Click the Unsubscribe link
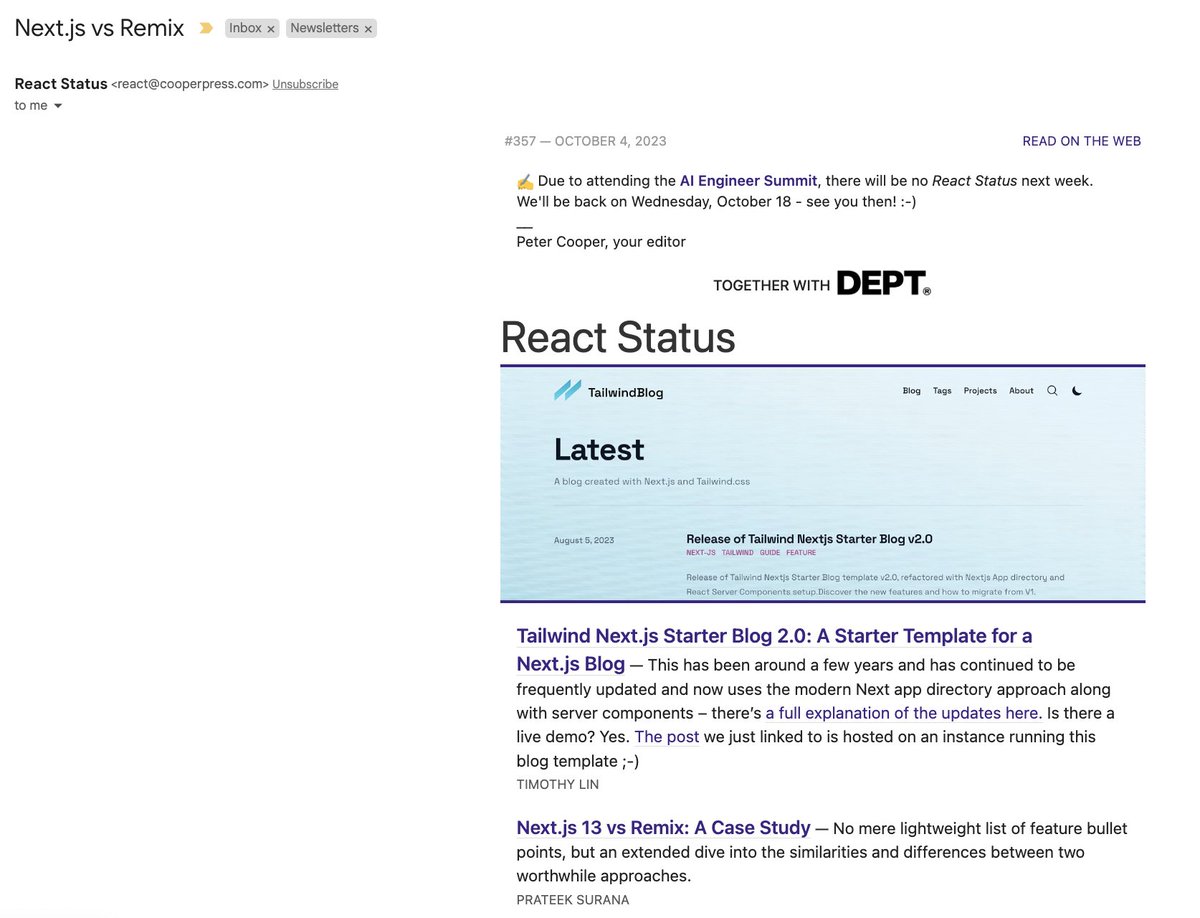 [x=305, y=85]
